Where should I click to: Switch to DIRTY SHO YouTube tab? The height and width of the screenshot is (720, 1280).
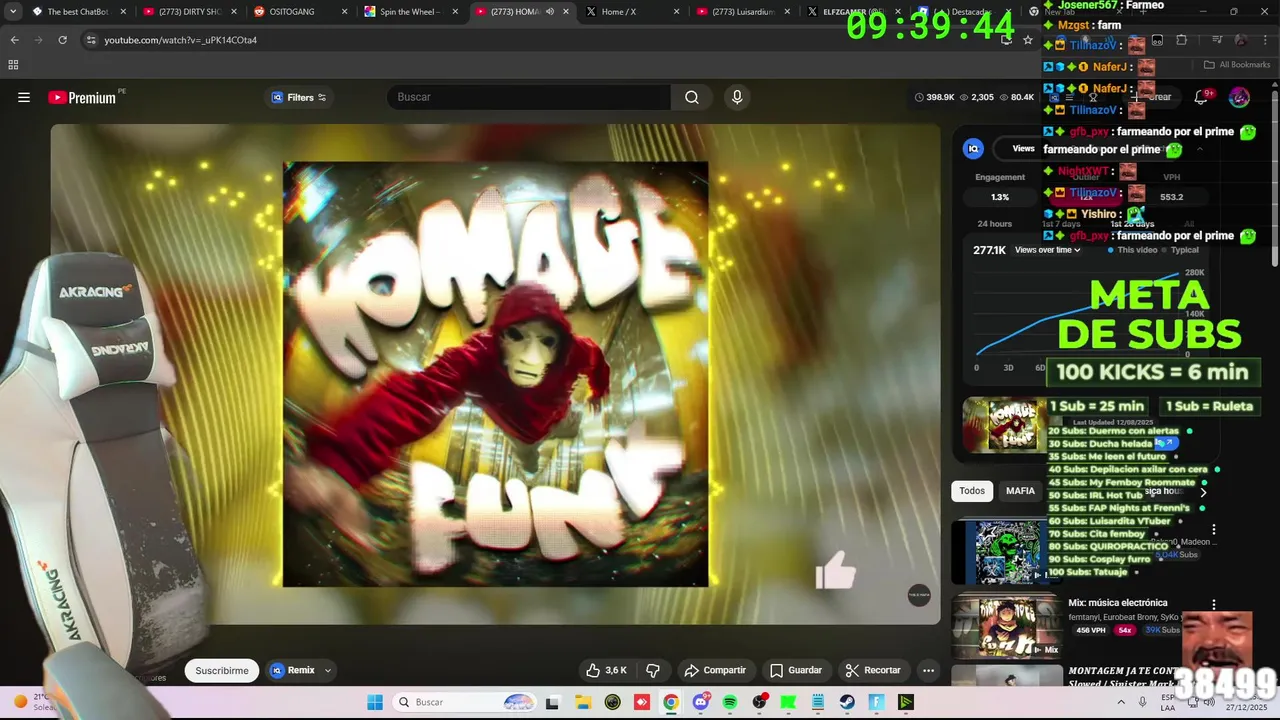[190, 12]
